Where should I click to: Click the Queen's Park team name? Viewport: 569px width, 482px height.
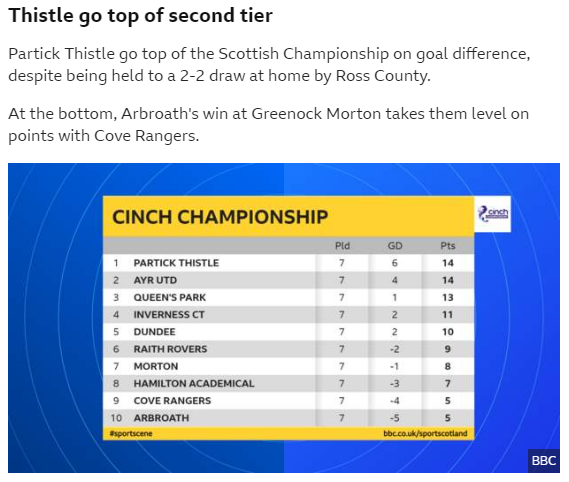tap(169, 297)
